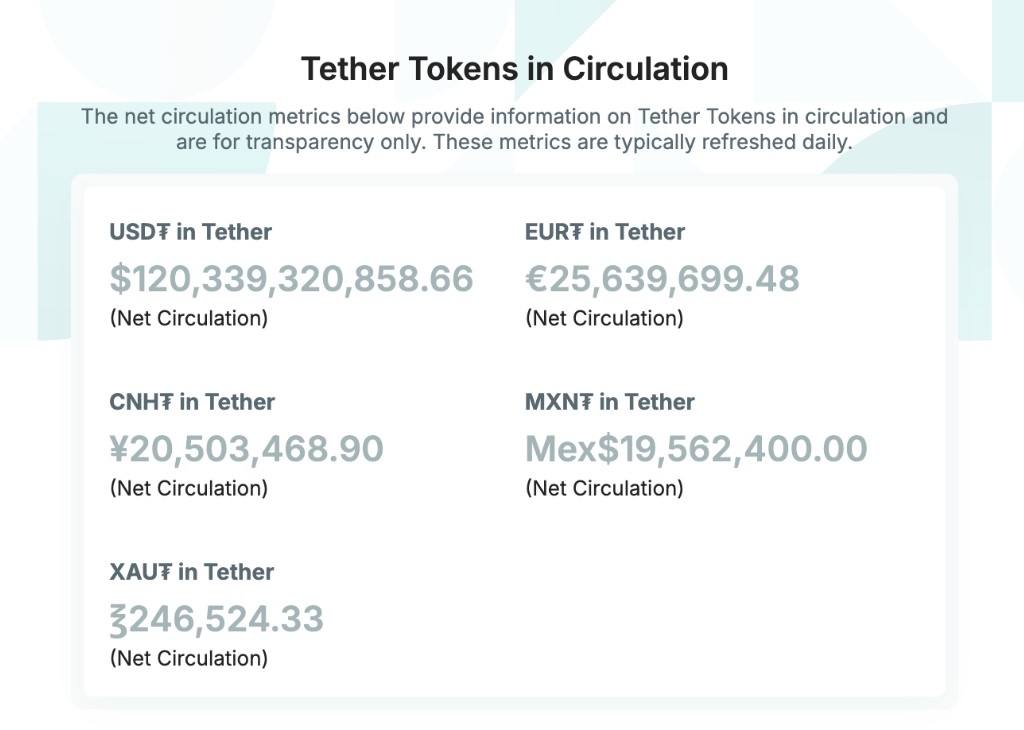The image size is (1024, 730).
Task: Click Net Circulation caption under CNH₮ amount
Action: [x=189, y=489]
